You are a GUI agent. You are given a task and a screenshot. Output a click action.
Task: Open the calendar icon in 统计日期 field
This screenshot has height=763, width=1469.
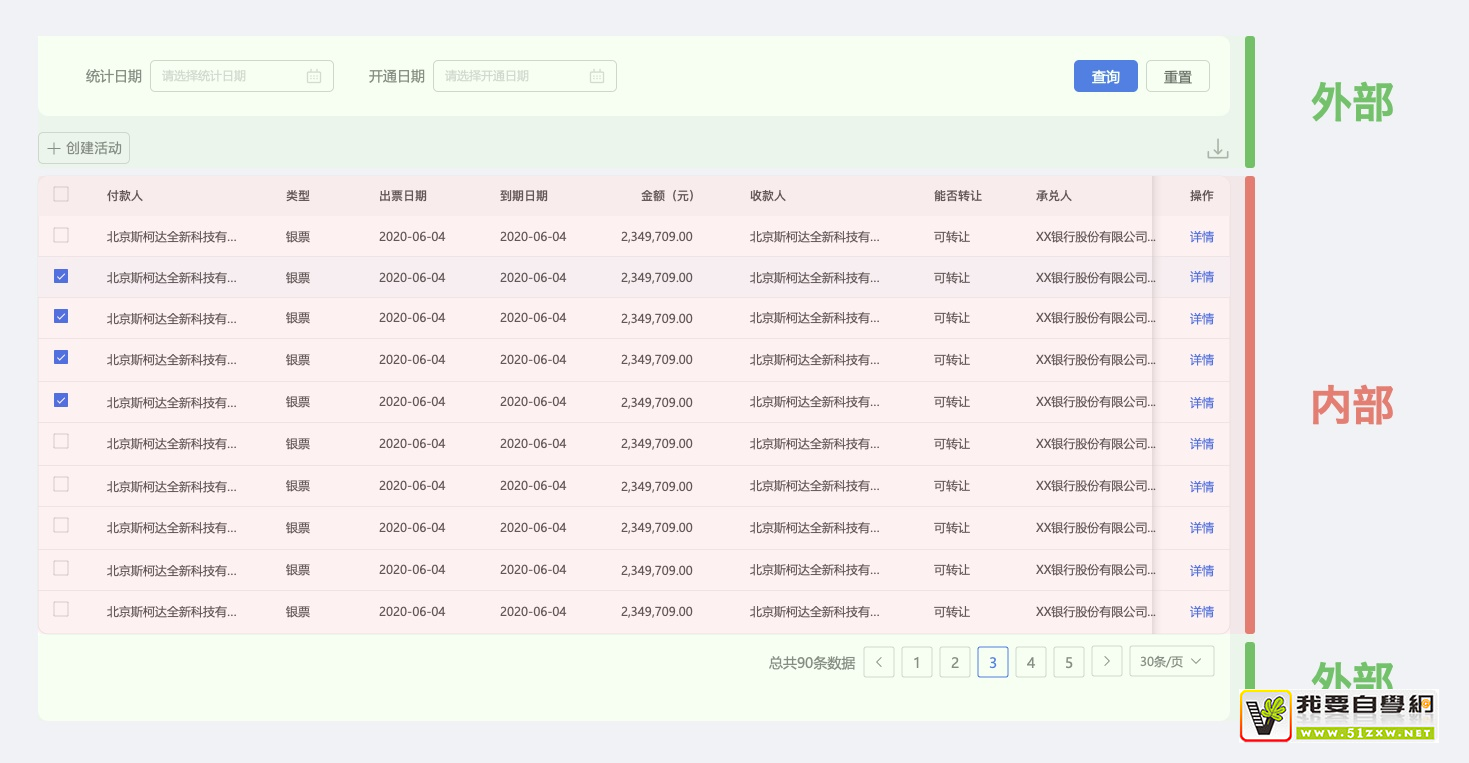[x=314, y=76]
